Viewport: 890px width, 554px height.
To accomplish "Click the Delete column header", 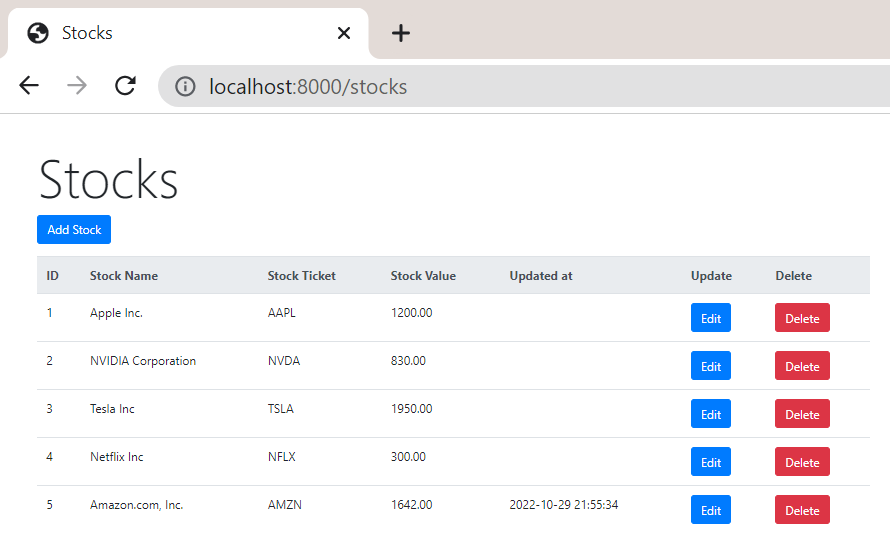I will click(x=794, y=276).
